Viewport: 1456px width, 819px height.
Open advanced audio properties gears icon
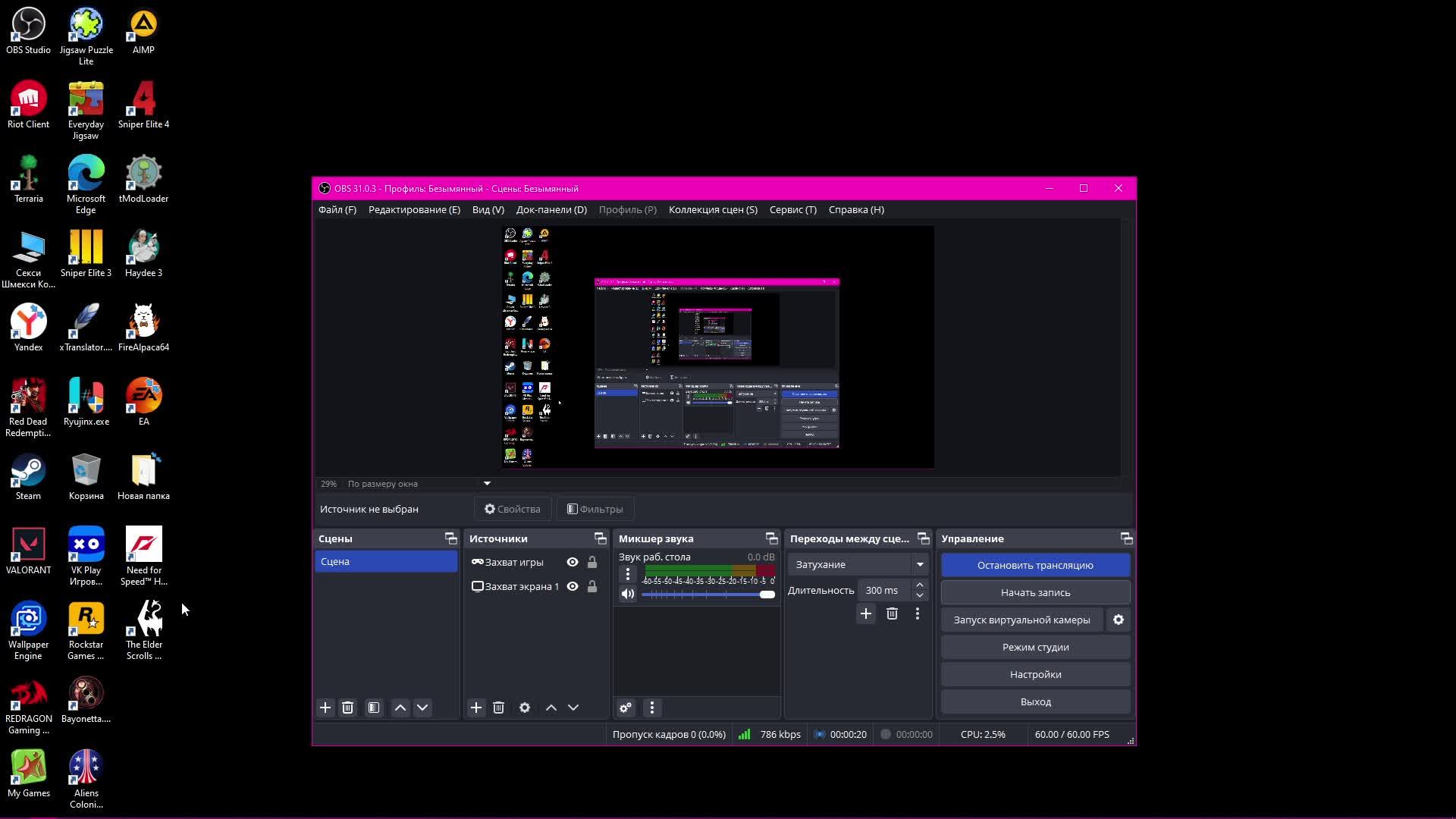coord(626,708)
